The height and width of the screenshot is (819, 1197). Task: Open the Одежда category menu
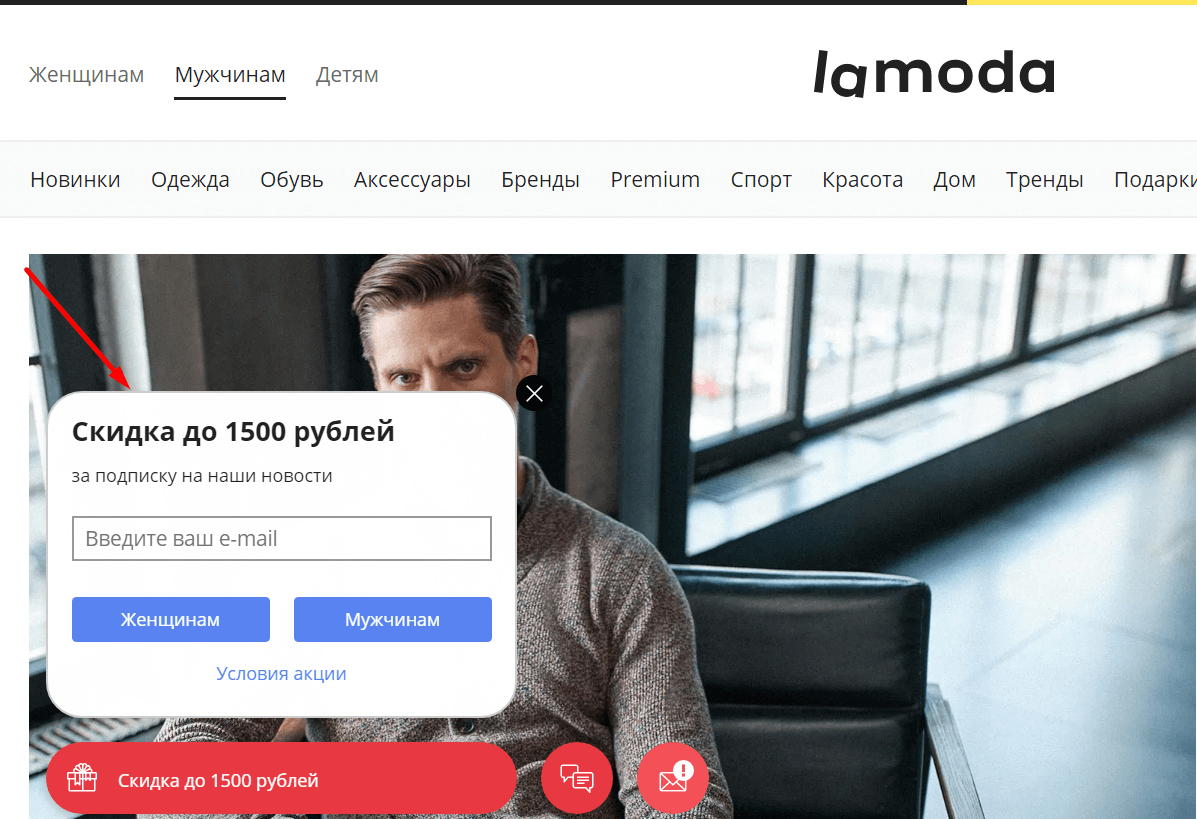190,179
